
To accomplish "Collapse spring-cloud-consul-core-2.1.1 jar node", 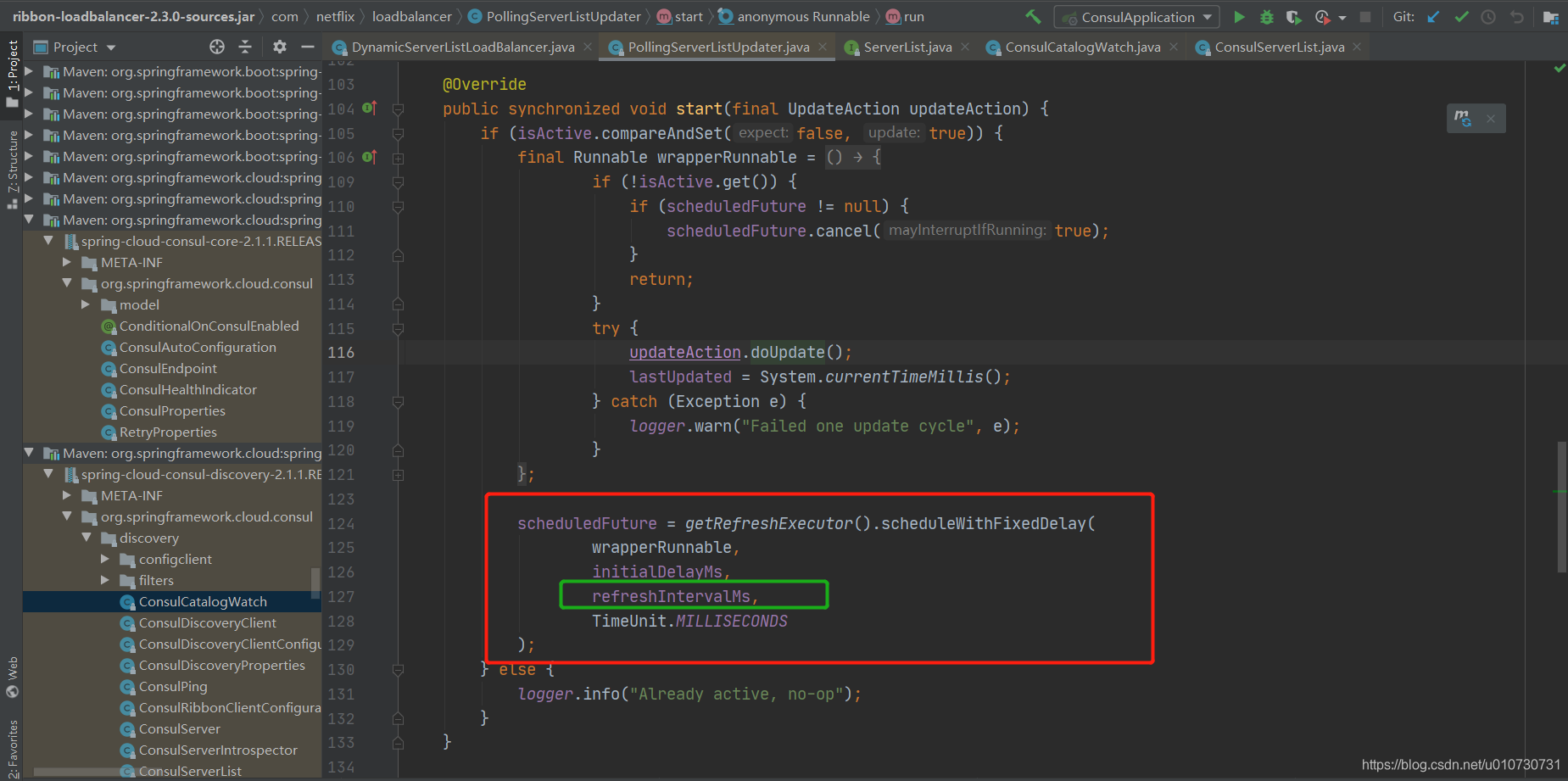I will (x=48, y=241).
